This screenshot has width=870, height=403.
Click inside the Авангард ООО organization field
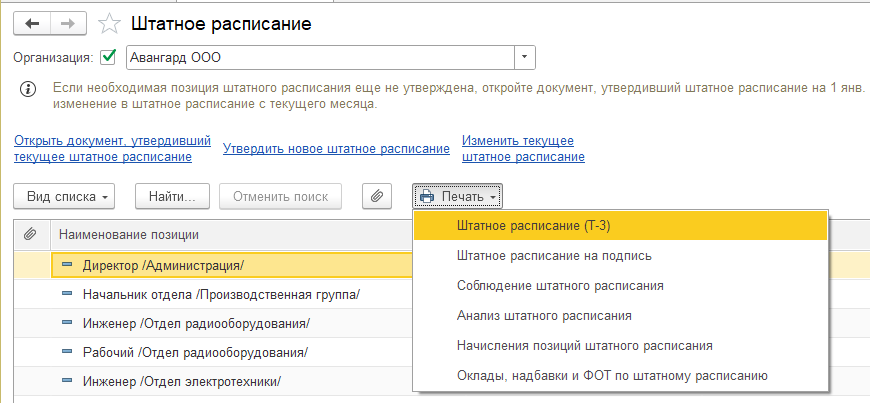pyautogui.click(x=321, y=57)
